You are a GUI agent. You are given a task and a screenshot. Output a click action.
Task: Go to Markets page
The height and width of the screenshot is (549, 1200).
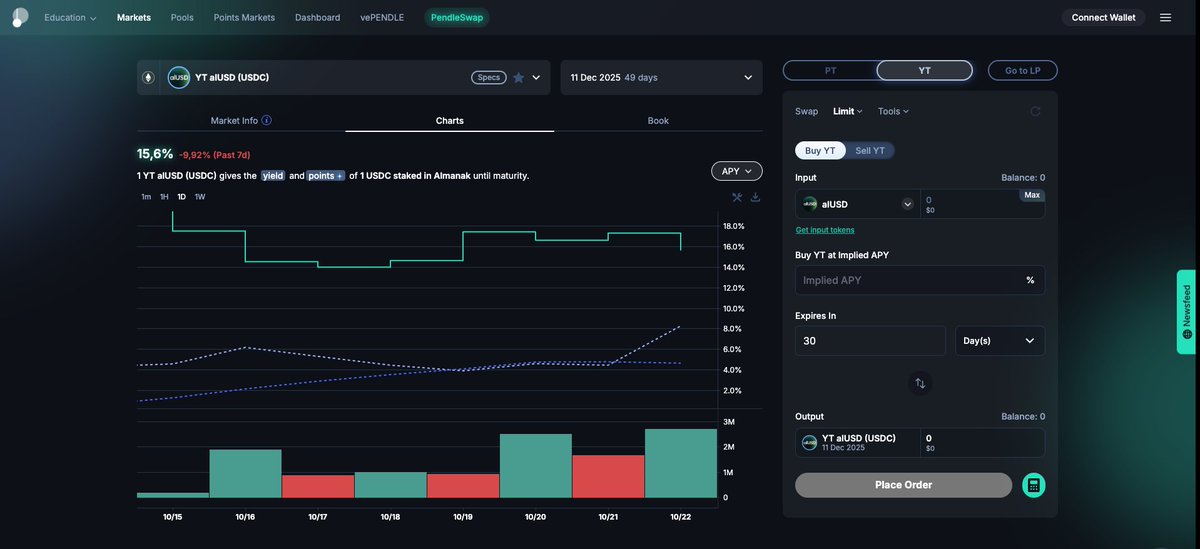[x=134, y=17]
